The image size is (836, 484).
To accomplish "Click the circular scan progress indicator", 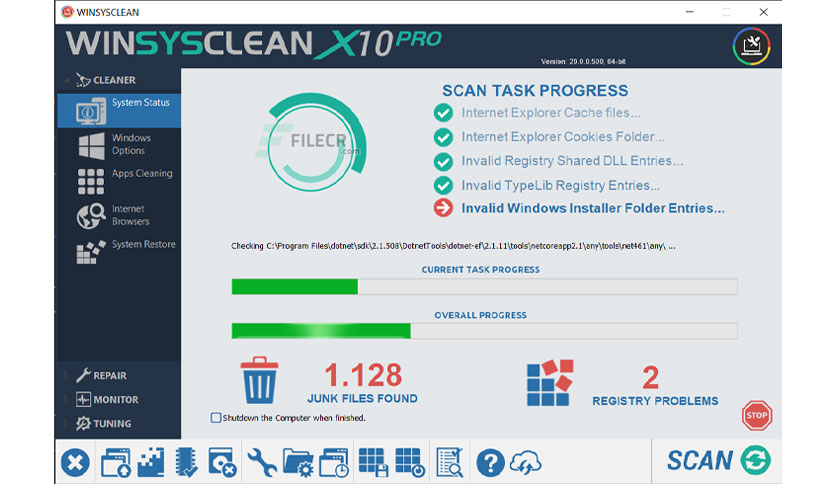I will coord(315,142).
